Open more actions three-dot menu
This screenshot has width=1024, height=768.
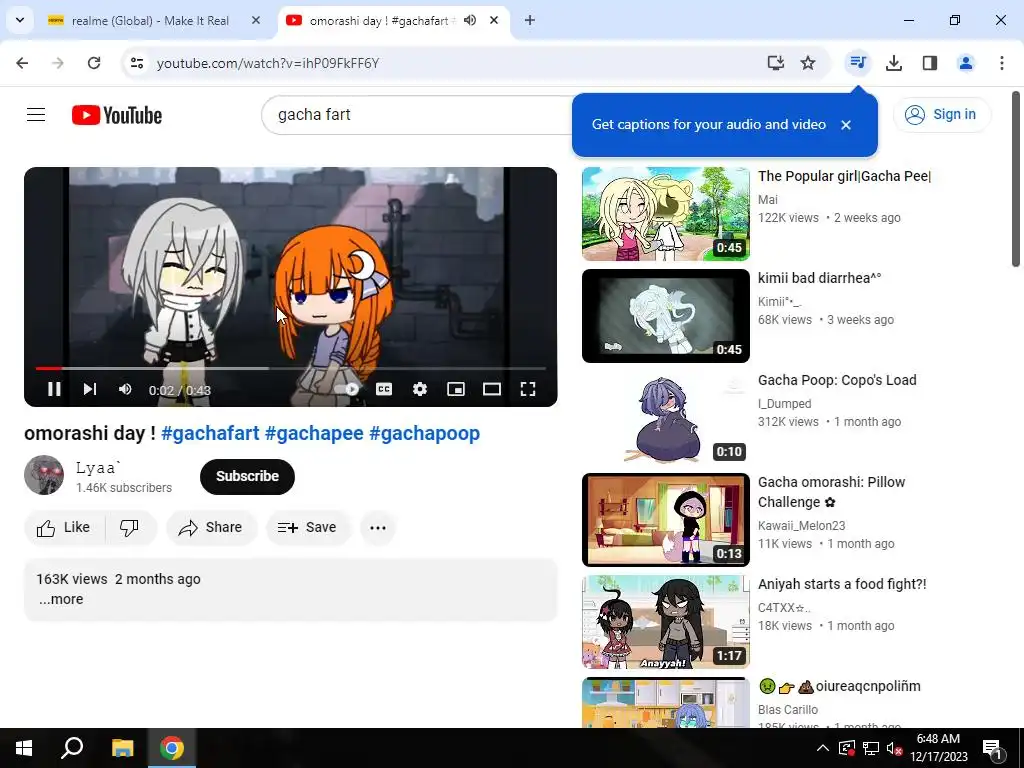[378, 527]
